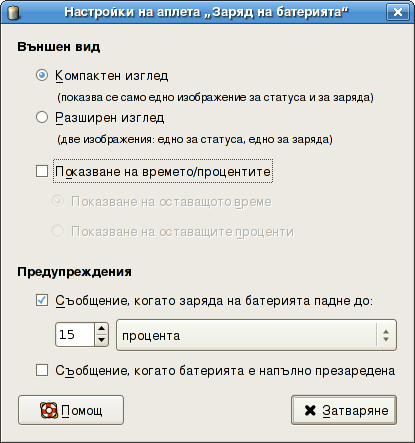Enable Показване на времето/процентите checkbox

point(42,171)
